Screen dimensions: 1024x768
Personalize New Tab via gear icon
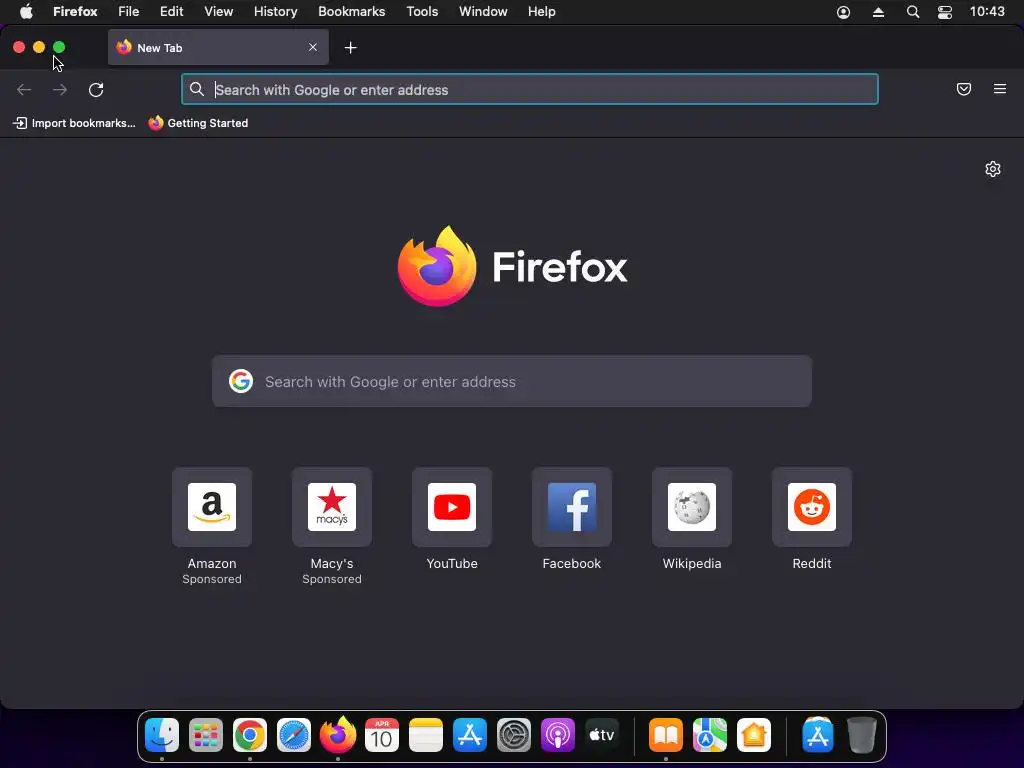click(x=993, y=169)
